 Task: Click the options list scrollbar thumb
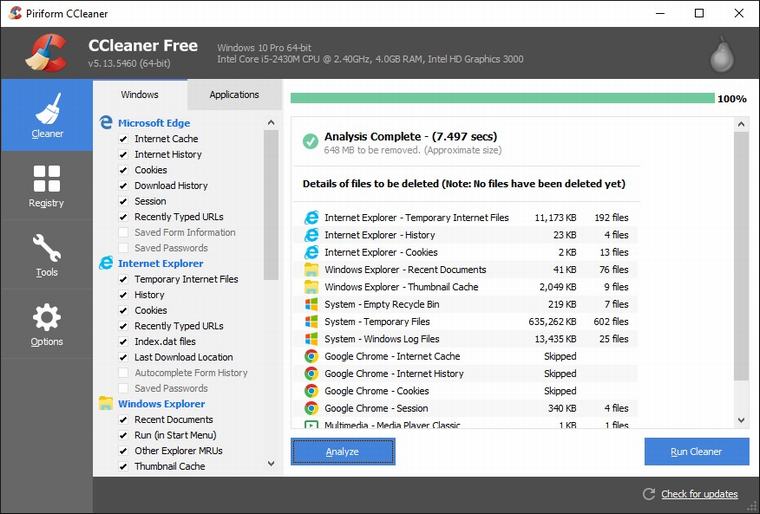(x=271, y=205)
